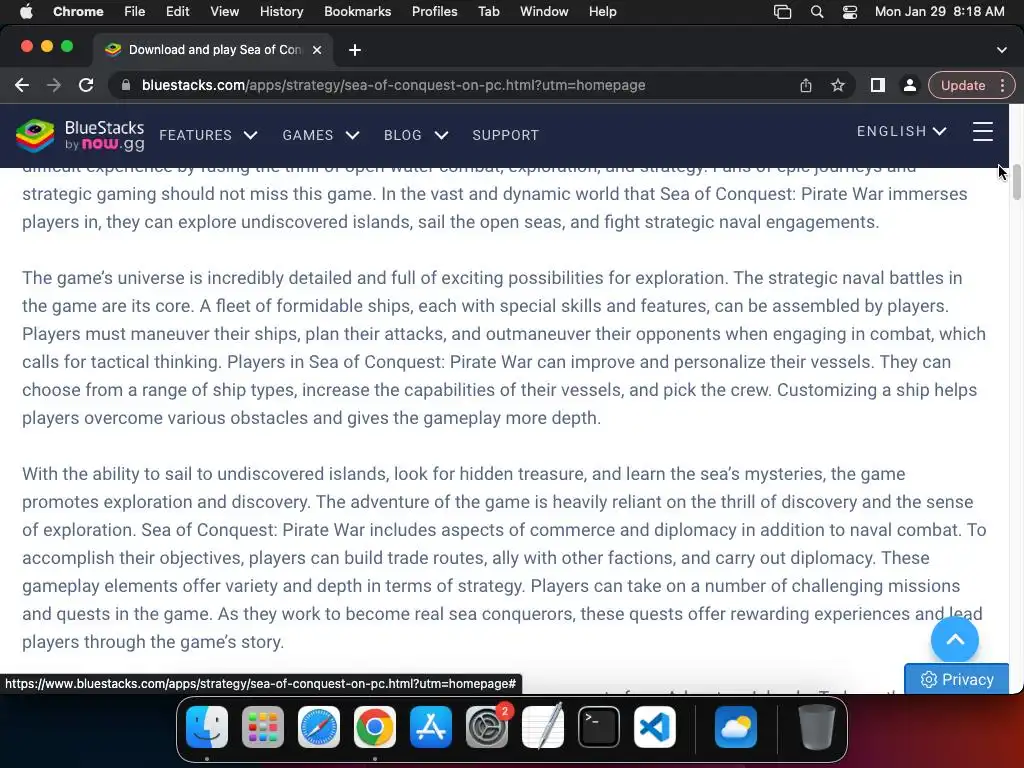The height and width of the screenshot is (768, 1024).
Task: Go back with the browser back arrow
Action: 22,85
